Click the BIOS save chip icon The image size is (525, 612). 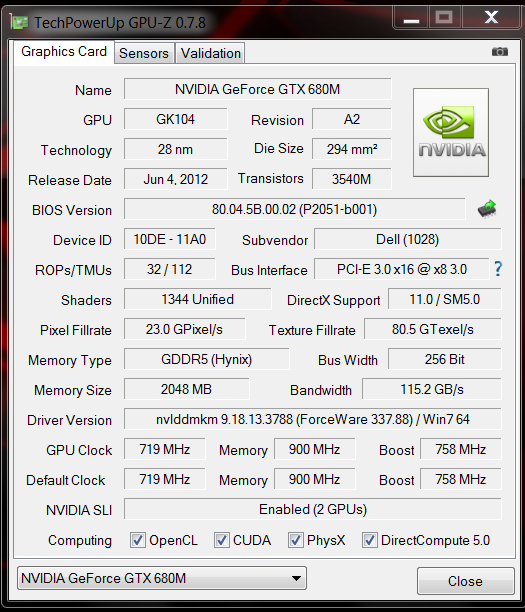coord(487,209)
